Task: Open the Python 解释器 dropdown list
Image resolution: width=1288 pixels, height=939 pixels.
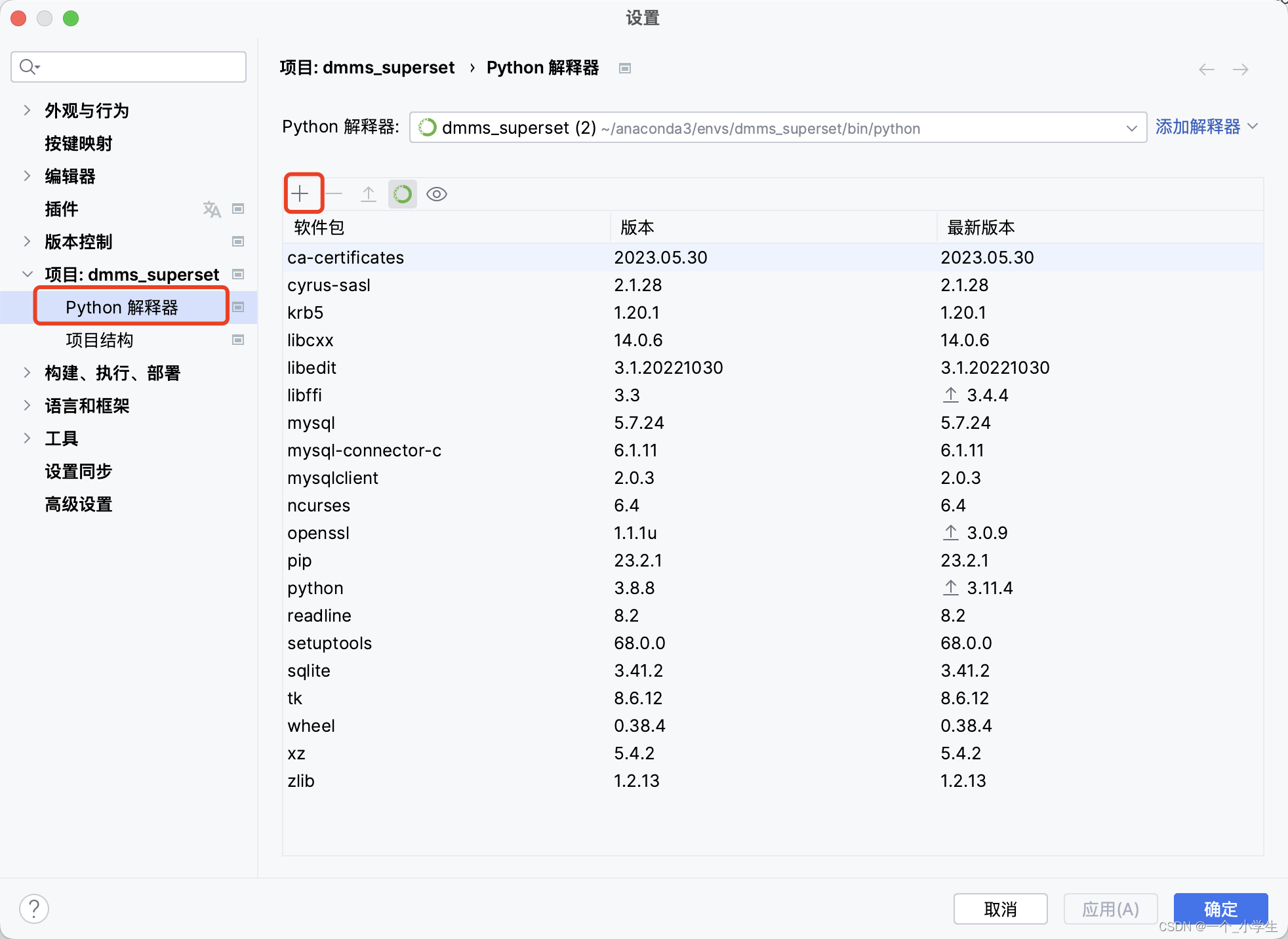Action: click(x=1131, y=128)
